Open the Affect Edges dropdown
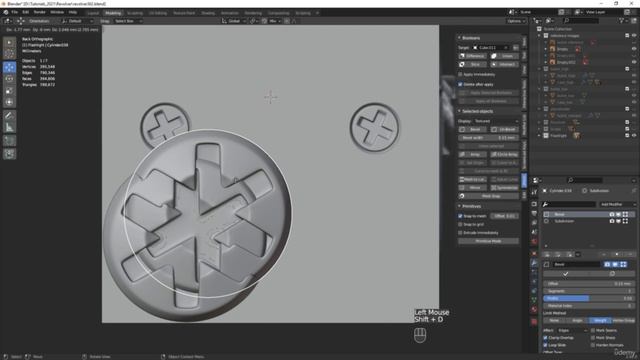Viewport: 640px width, 360px height. pos(572,331)
